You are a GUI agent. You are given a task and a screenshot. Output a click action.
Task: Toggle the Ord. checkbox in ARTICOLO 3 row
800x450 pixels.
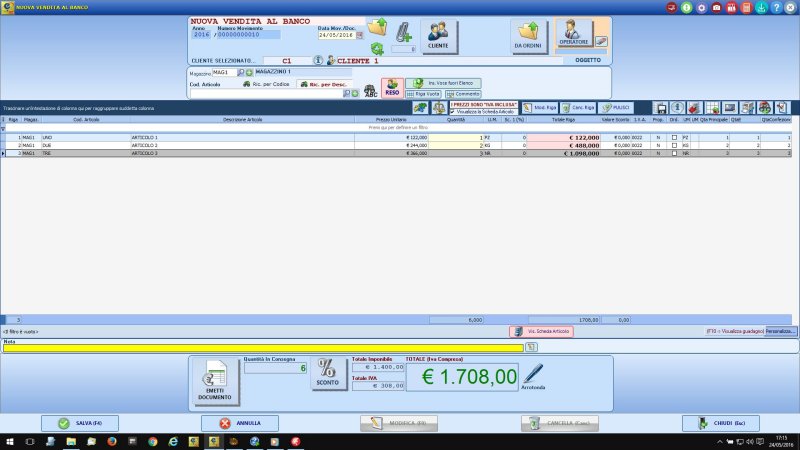[674, 153]
